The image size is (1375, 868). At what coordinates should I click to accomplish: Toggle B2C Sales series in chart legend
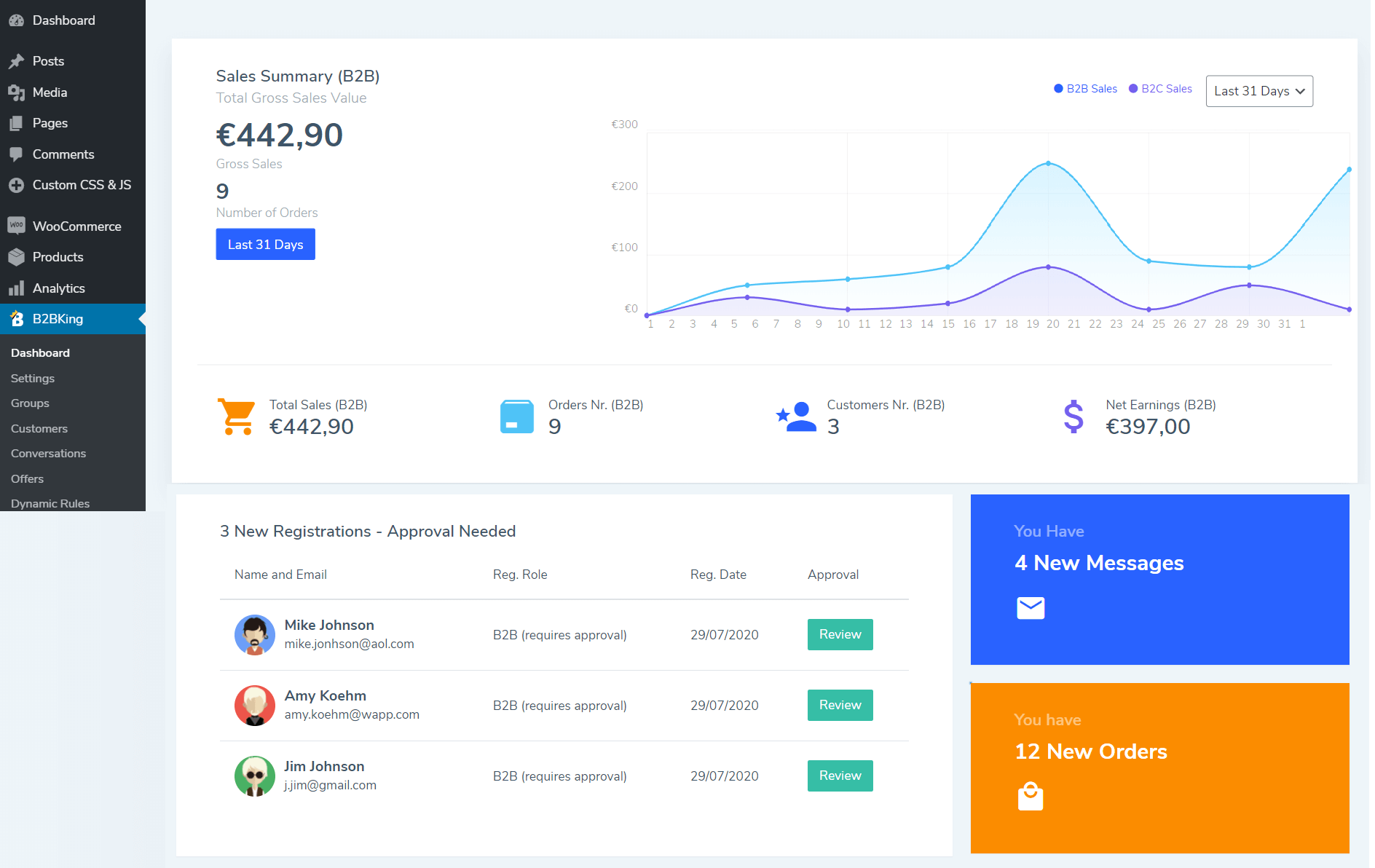click(x=1160, y=89)
